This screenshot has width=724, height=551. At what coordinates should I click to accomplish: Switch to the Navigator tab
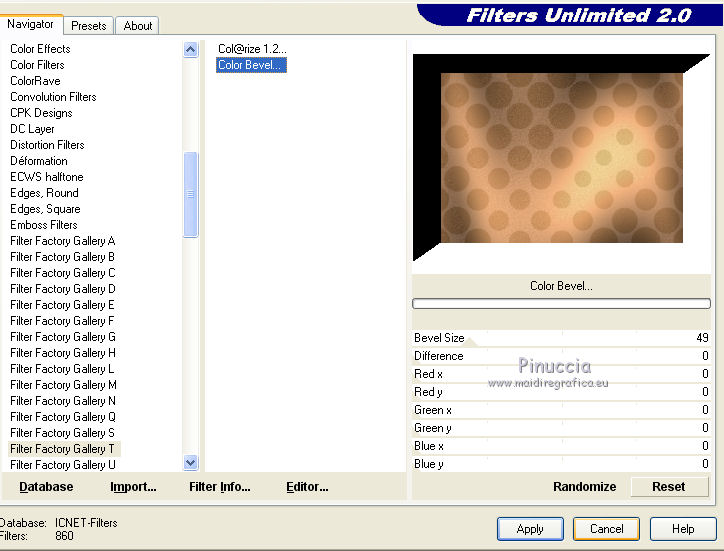pos(31,24)
